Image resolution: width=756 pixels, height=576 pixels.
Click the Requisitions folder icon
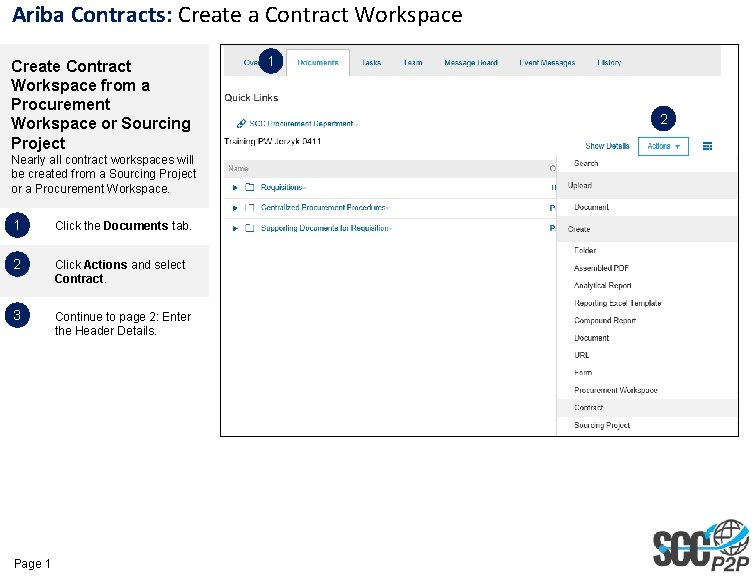click(x=249, y=187)
